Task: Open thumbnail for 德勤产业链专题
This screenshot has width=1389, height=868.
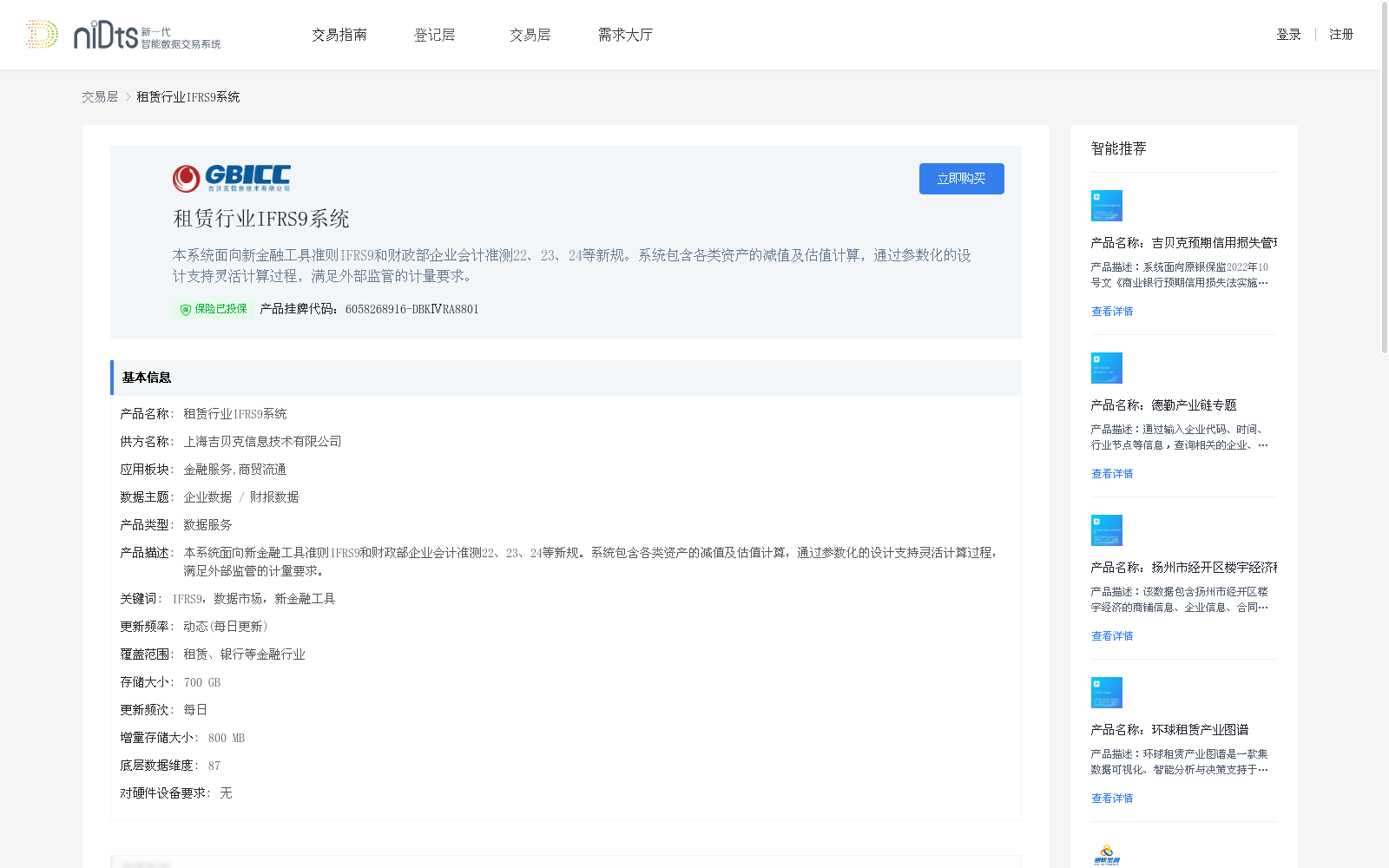Action: coord(1107,368)
